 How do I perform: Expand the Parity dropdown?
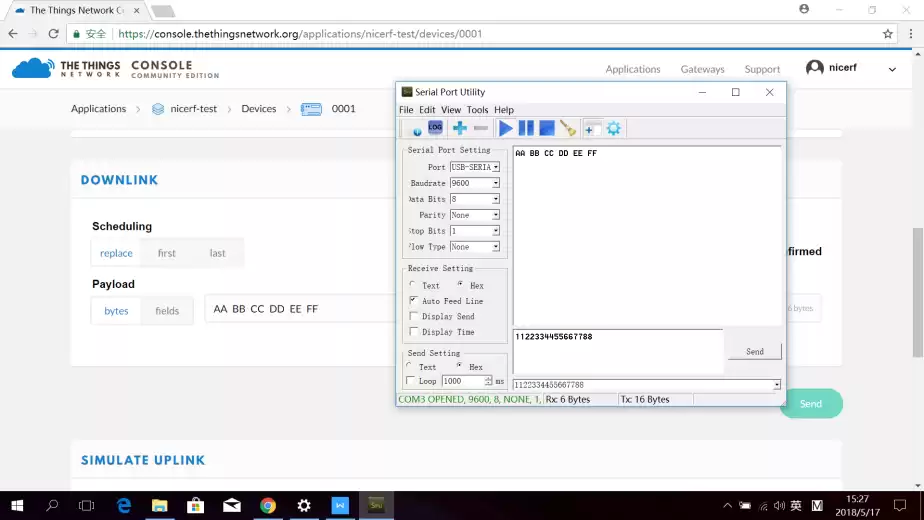pyautogui.click(x=495, y=215)
